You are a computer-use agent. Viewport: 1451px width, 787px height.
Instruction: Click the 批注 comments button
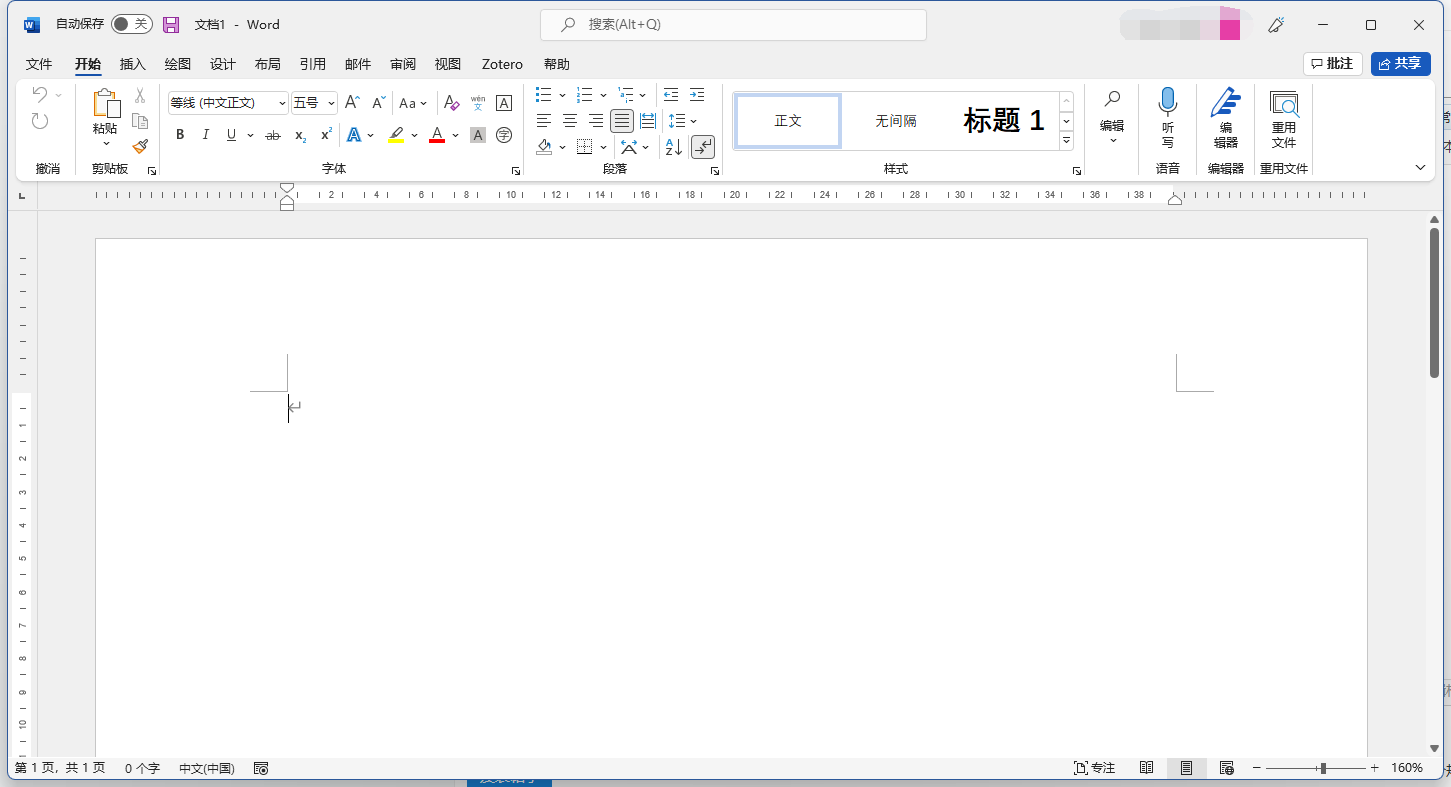tap(1332, 64)
